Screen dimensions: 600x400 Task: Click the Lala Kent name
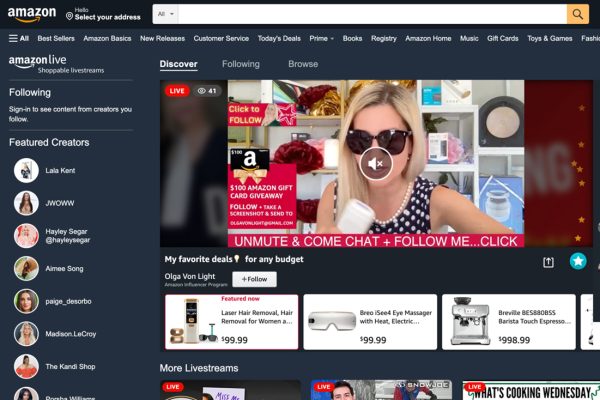click(60, 171)
